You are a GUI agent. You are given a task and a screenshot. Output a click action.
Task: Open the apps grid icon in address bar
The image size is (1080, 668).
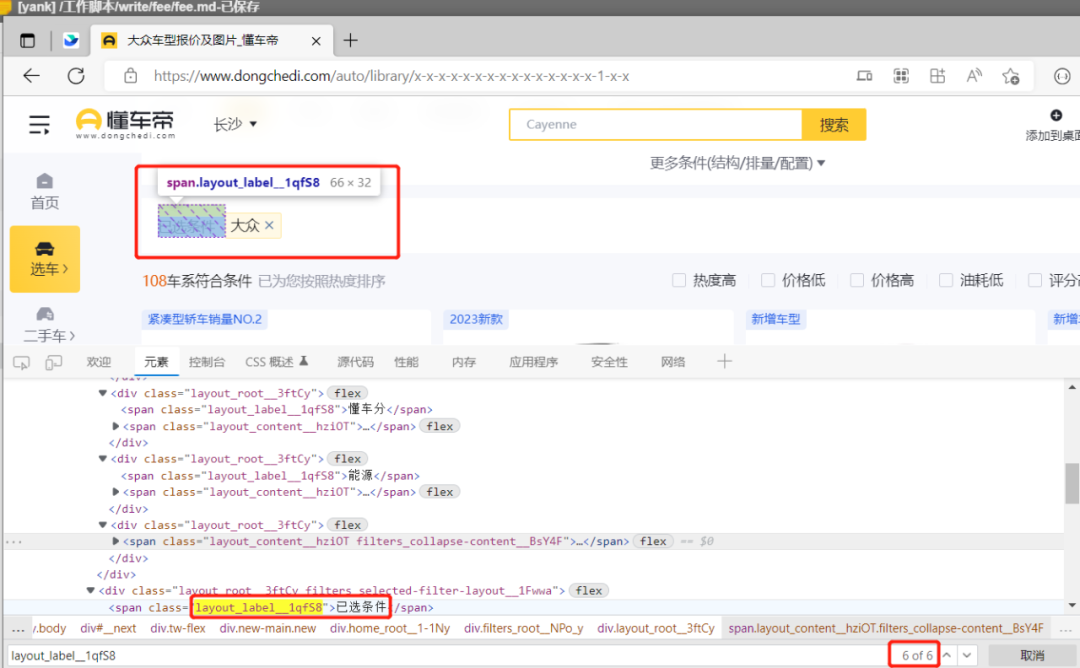pyautogui.click(x=937, y=76)
